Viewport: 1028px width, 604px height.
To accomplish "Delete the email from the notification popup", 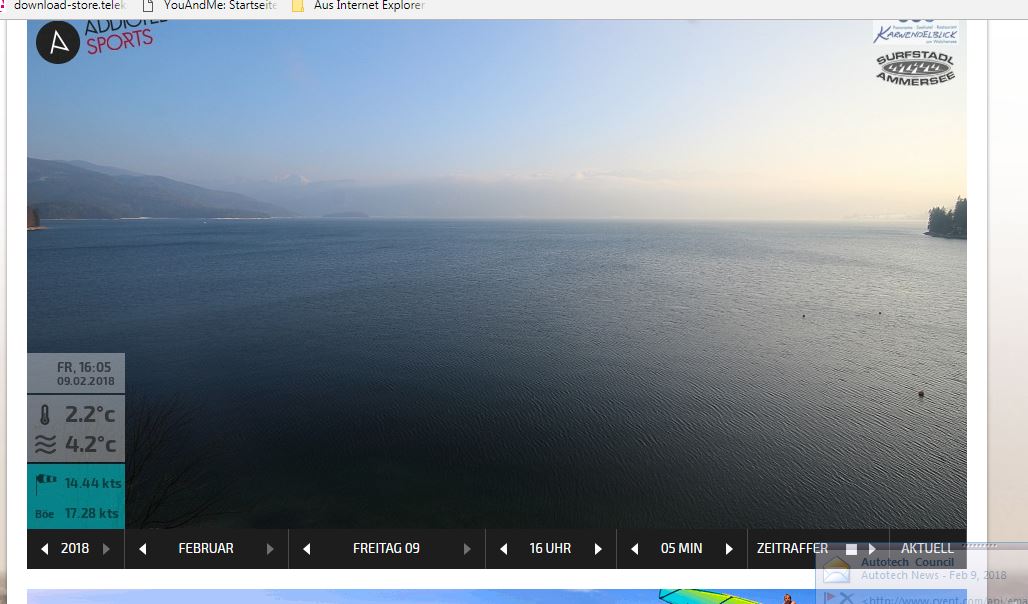I will [x=846, y=598].
